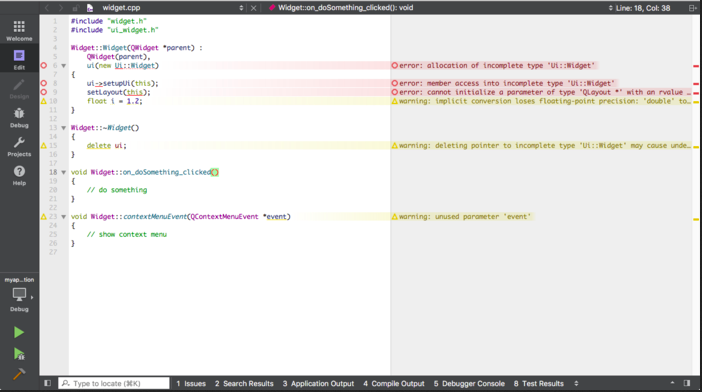Click the split editor icon top right

[x=692, y=8]
